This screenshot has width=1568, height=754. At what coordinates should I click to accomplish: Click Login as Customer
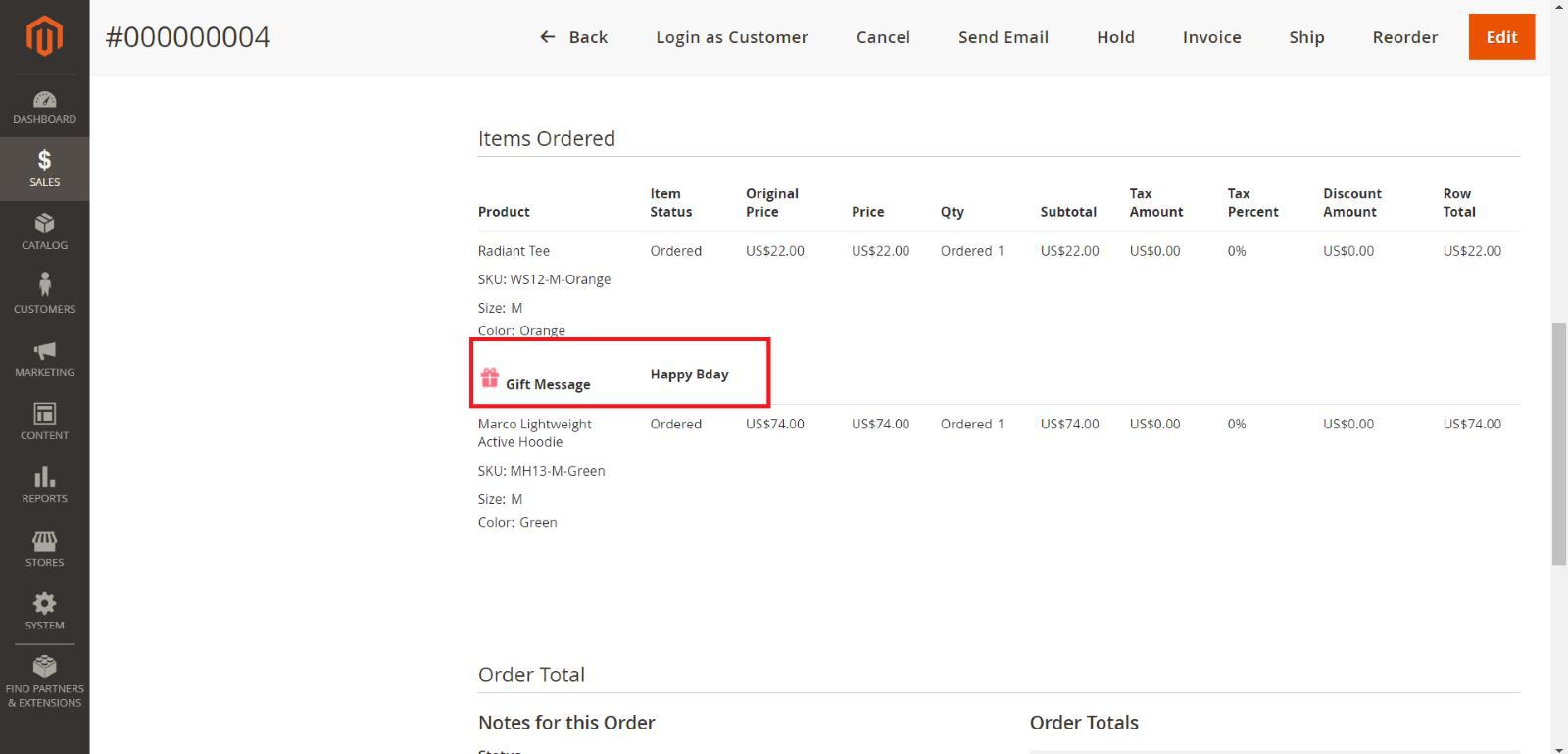pyautogui.click(x=731, y=37)
